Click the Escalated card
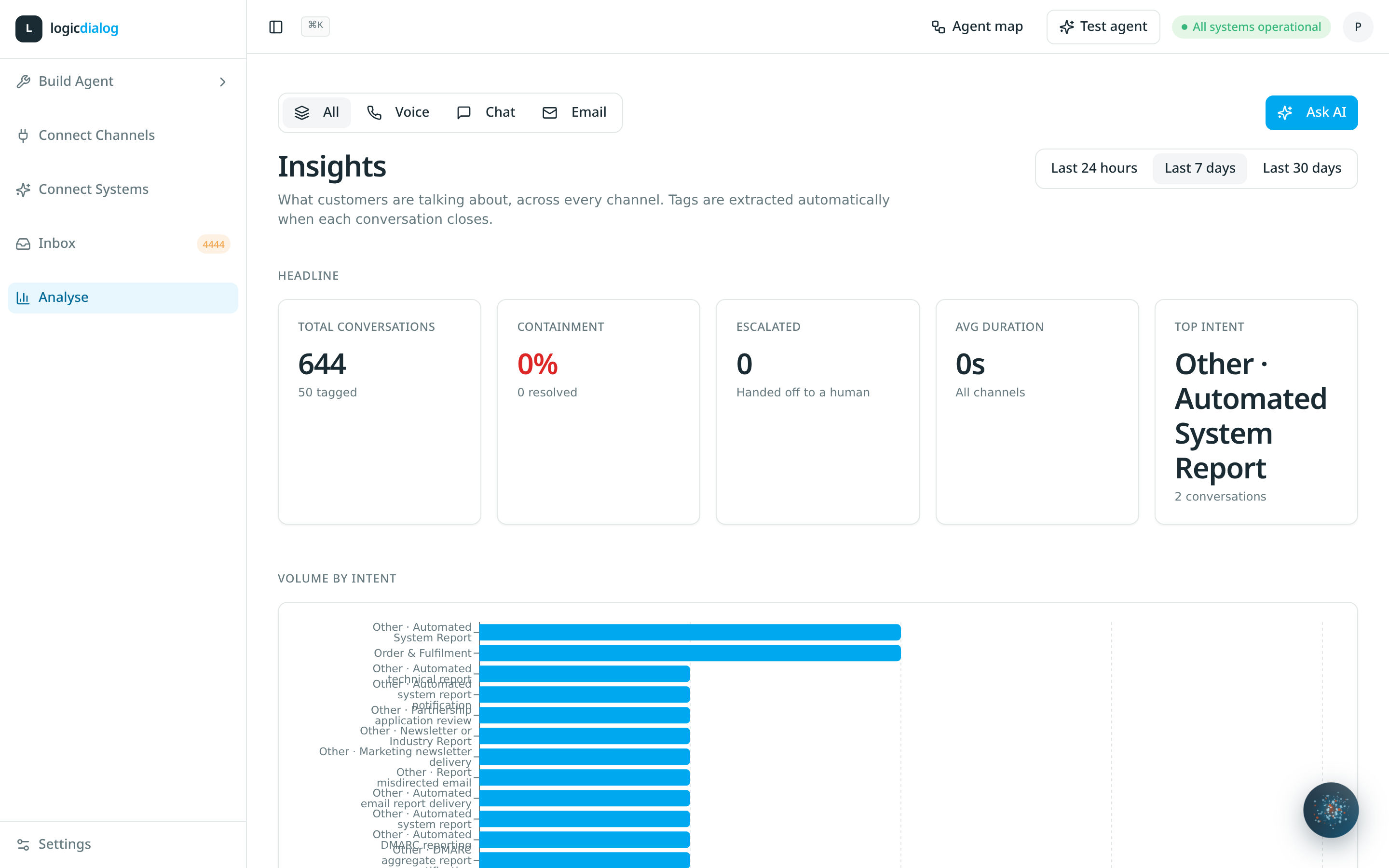 817,412
